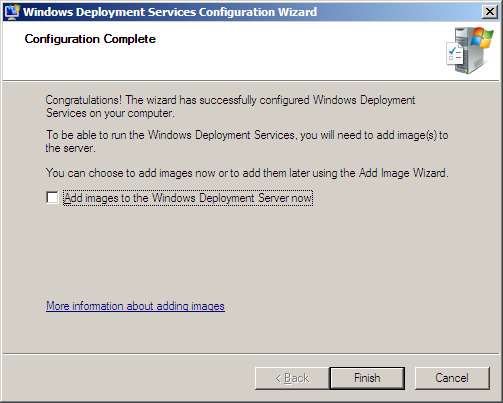Cancel the configuration wizard
The height and width of the screenshot is (403, 503).
pos(452,378)
